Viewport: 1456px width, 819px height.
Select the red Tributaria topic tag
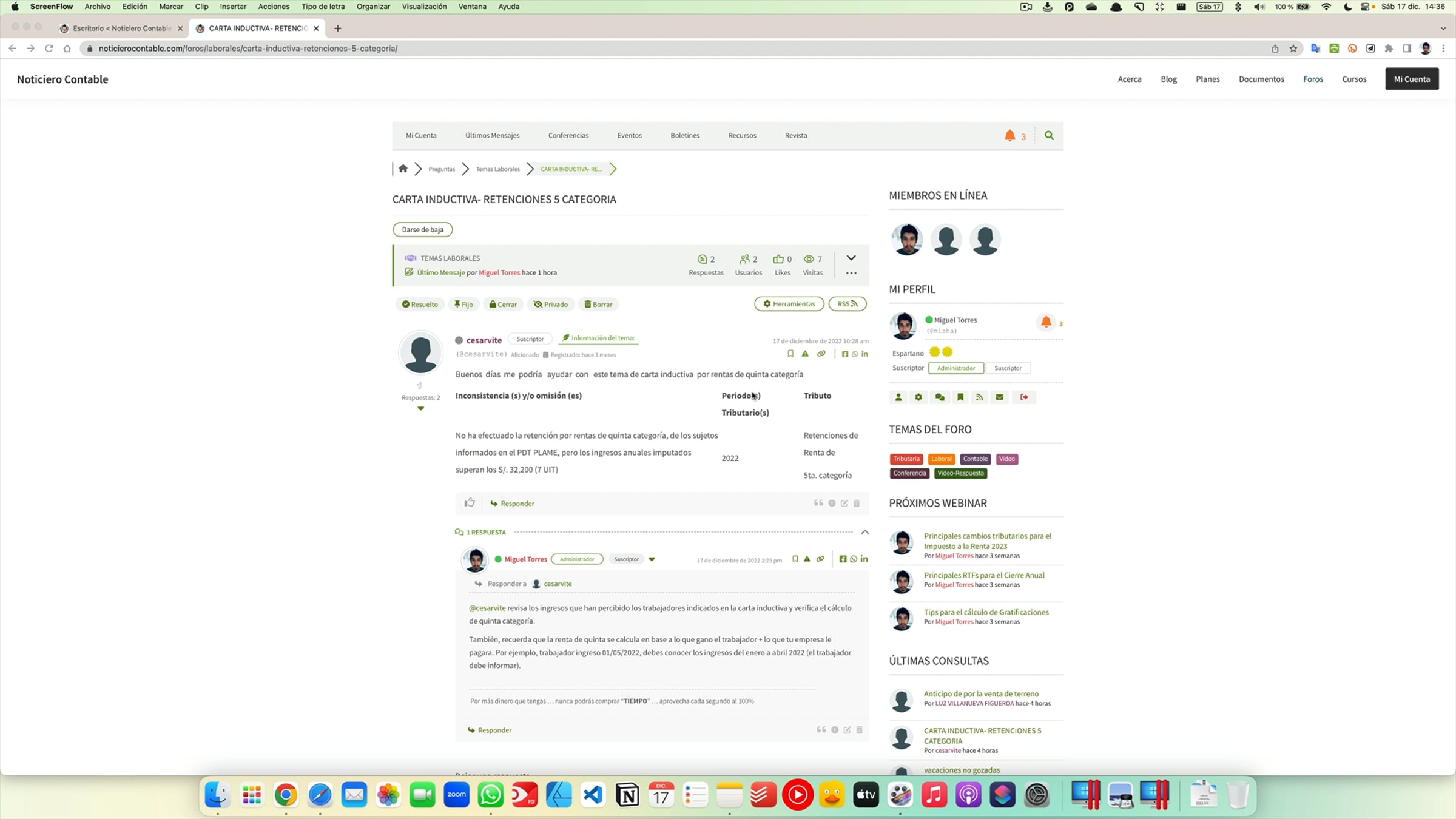click(x=906, y=459)
